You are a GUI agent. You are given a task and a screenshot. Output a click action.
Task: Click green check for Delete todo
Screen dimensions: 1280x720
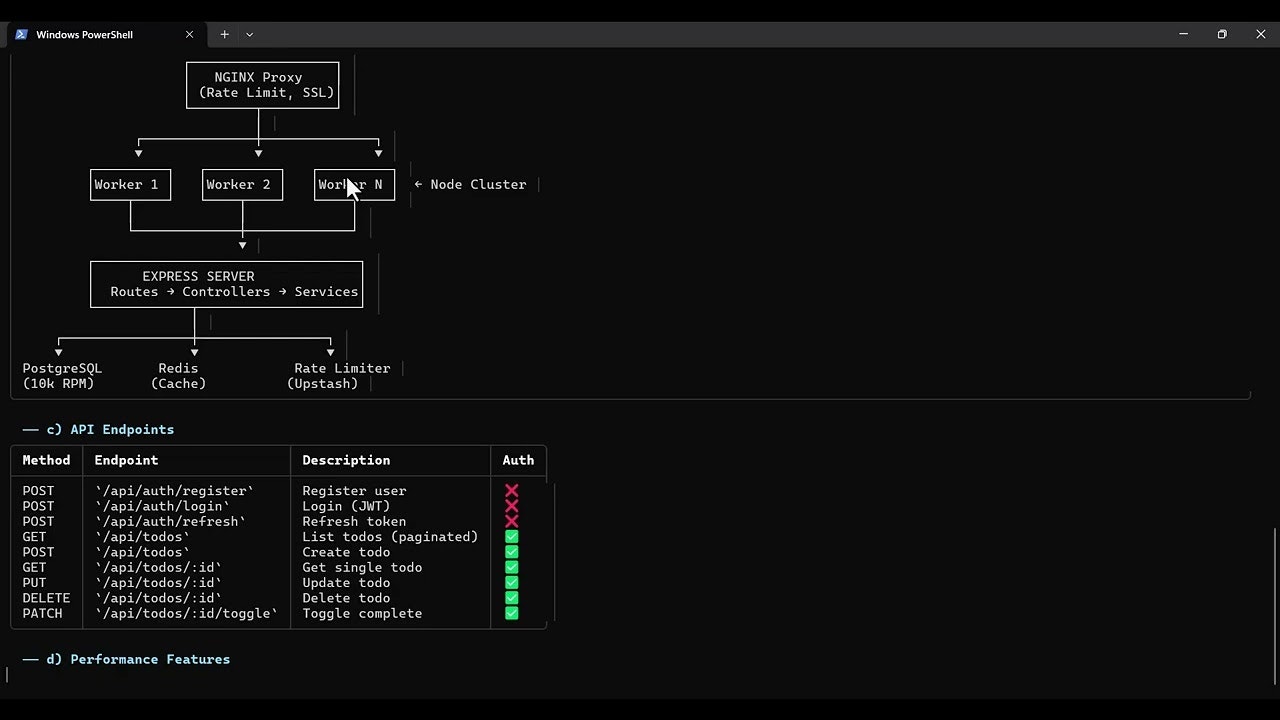pos(512,598)
